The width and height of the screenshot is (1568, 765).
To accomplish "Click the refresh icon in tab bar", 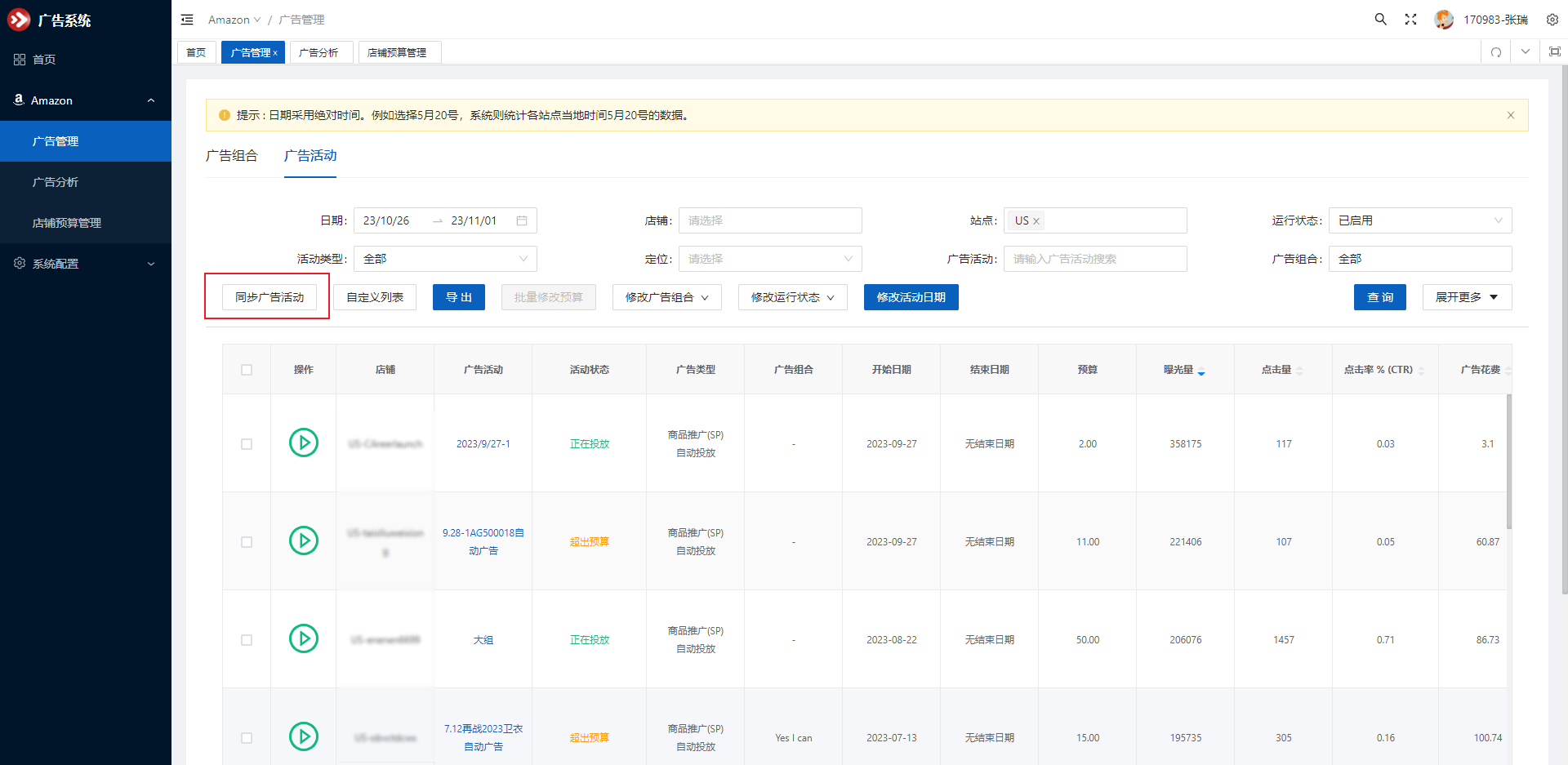I will pyautogui.click(x=1495, y=52).
